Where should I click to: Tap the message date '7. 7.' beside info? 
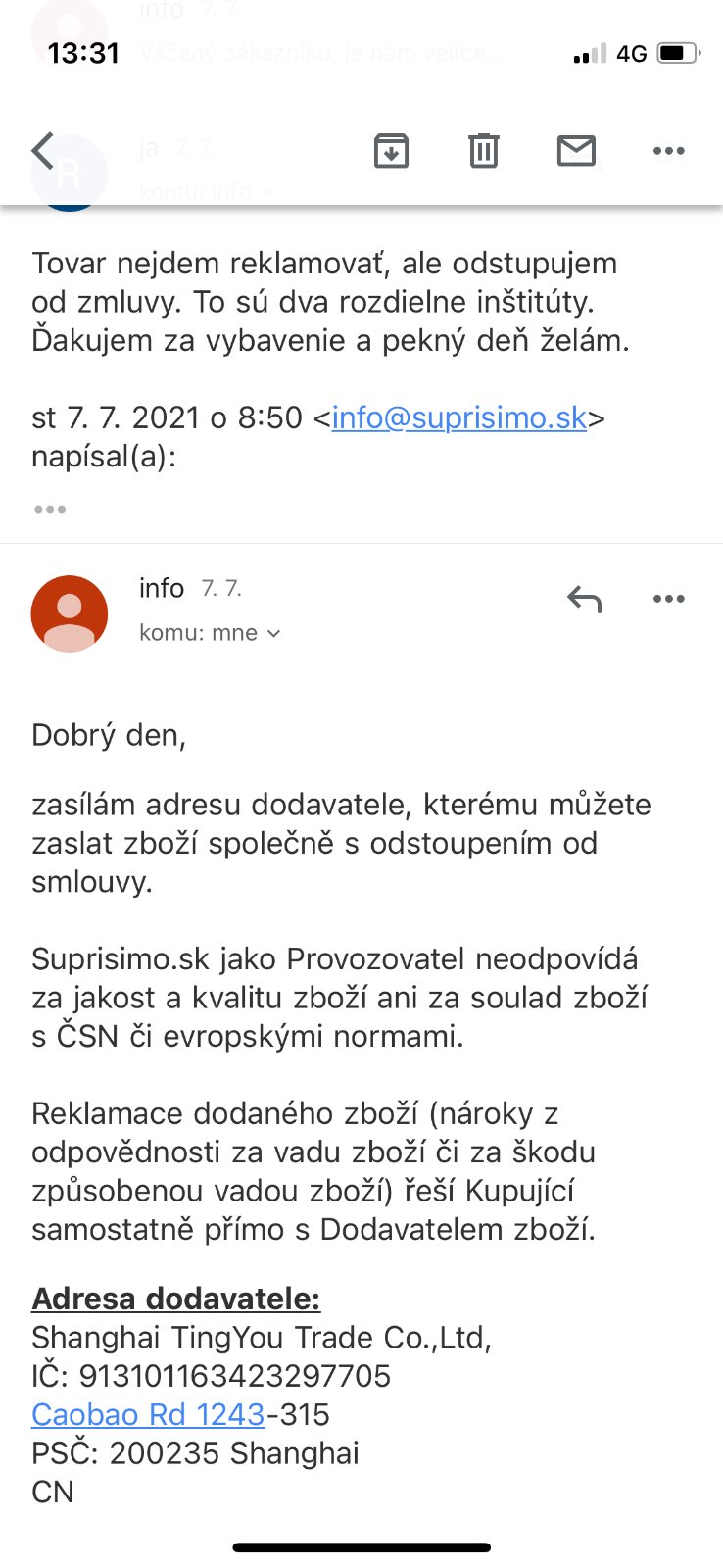click(221, 589)
